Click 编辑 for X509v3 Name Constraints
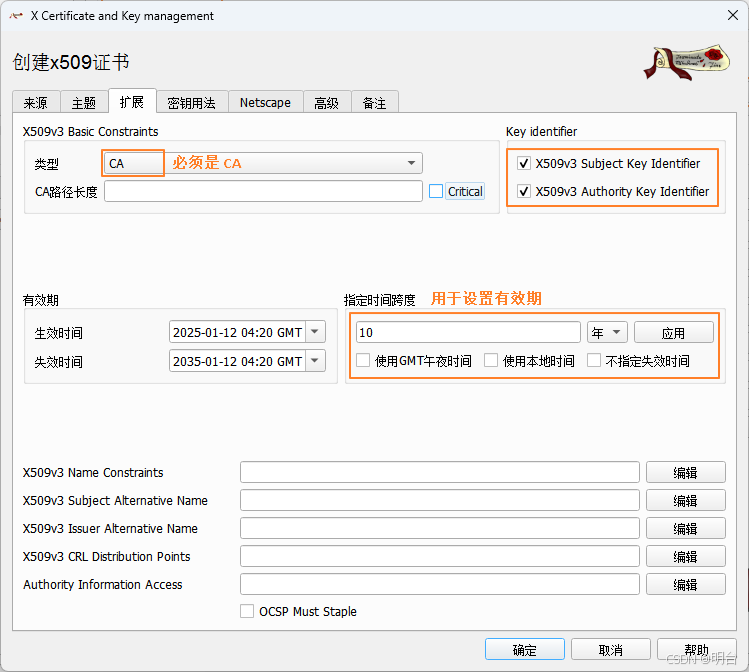 click(x=686, y=472)
